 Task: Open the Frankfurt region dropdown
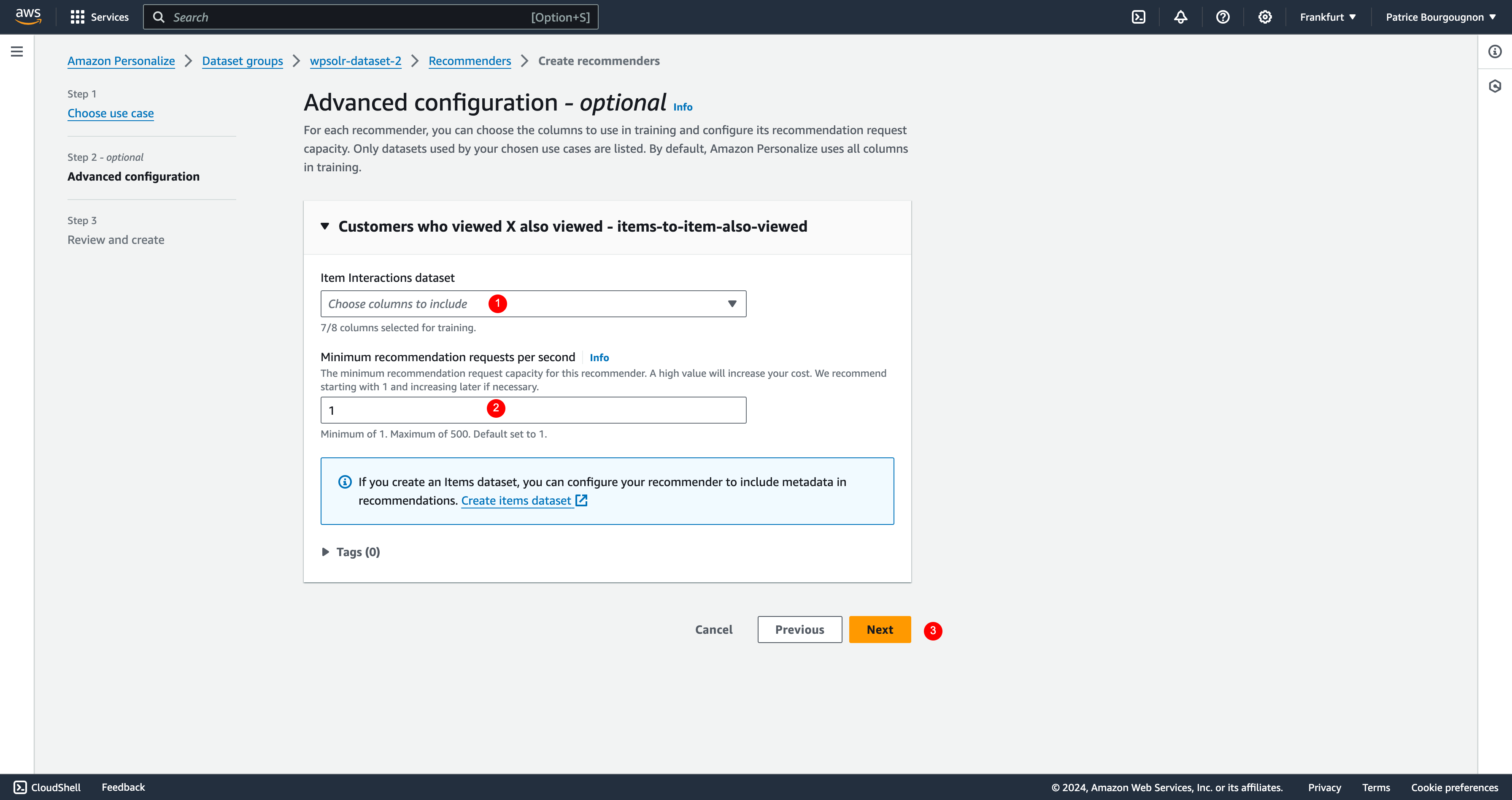point(1328,17)
